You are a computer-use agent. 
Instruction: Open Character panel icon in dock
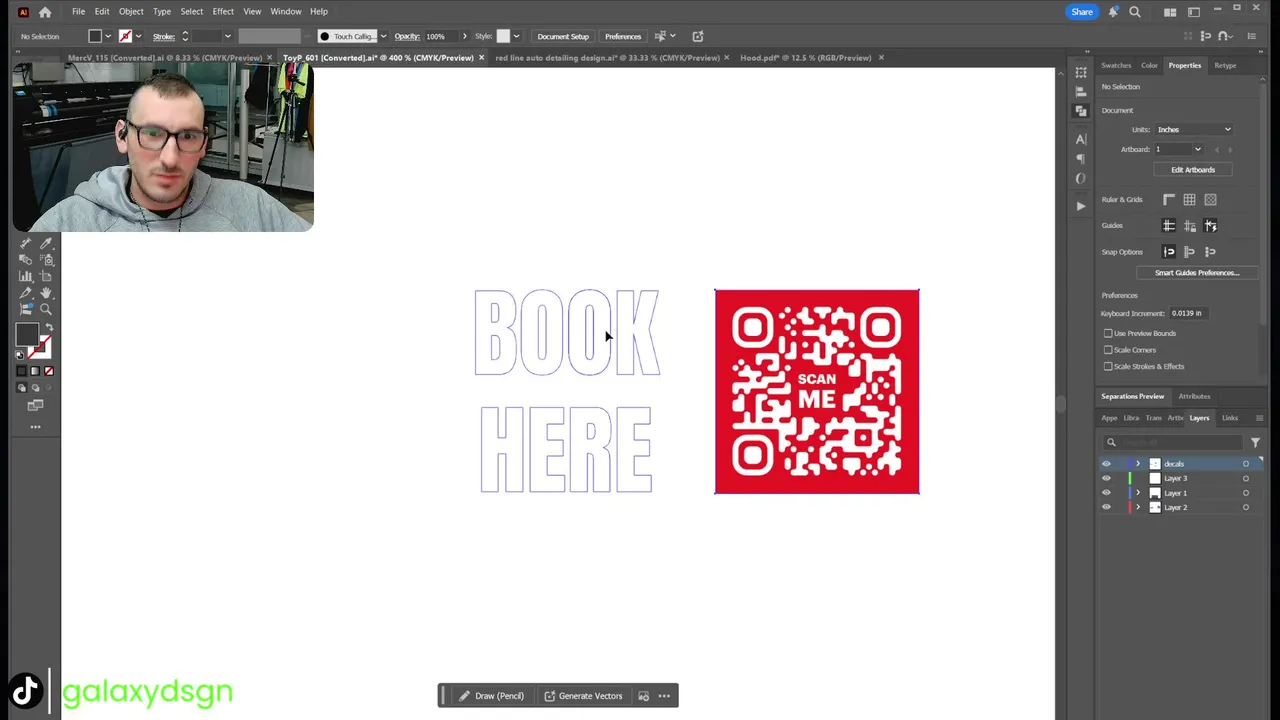(1081, 139)
